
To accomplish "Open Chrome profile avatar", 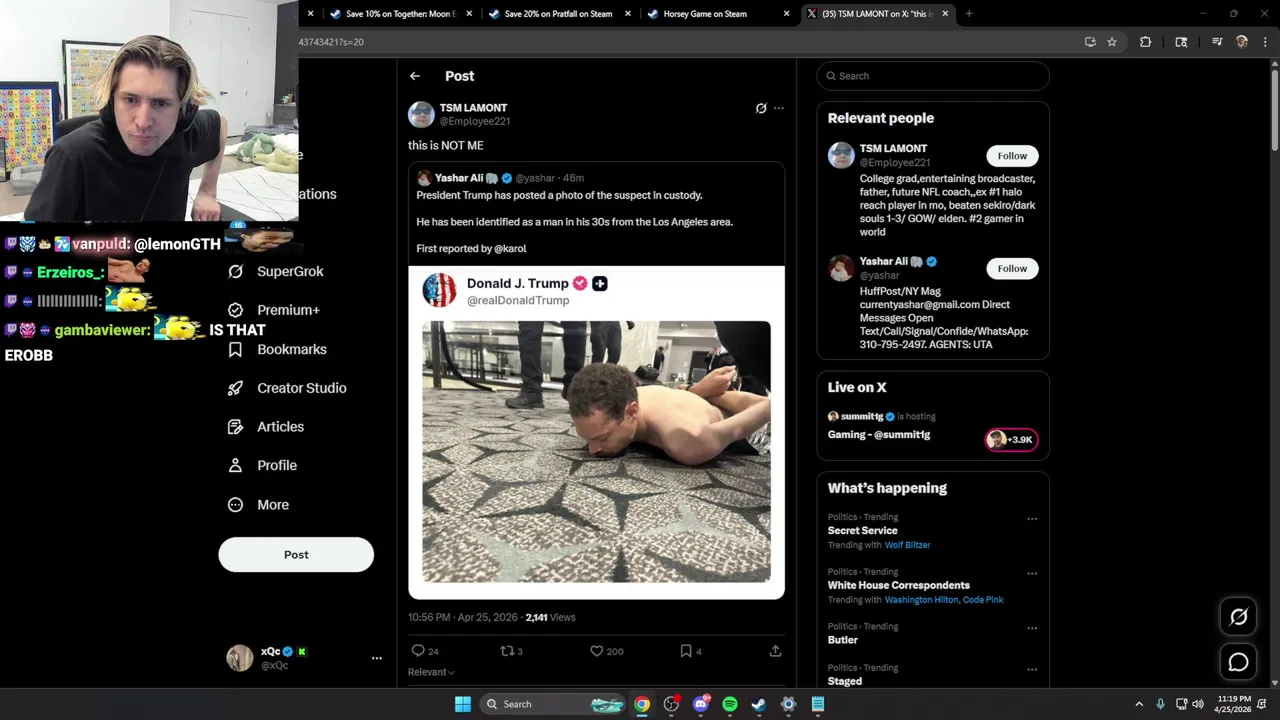I will pos(1242,42).
